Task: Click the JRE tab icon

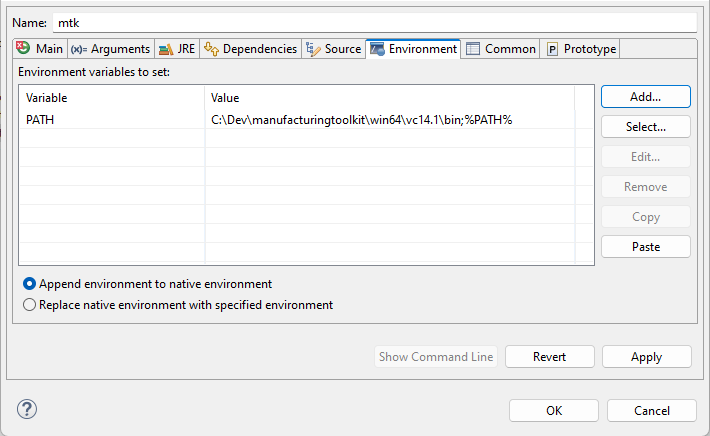Action: (x=165, y=49)
